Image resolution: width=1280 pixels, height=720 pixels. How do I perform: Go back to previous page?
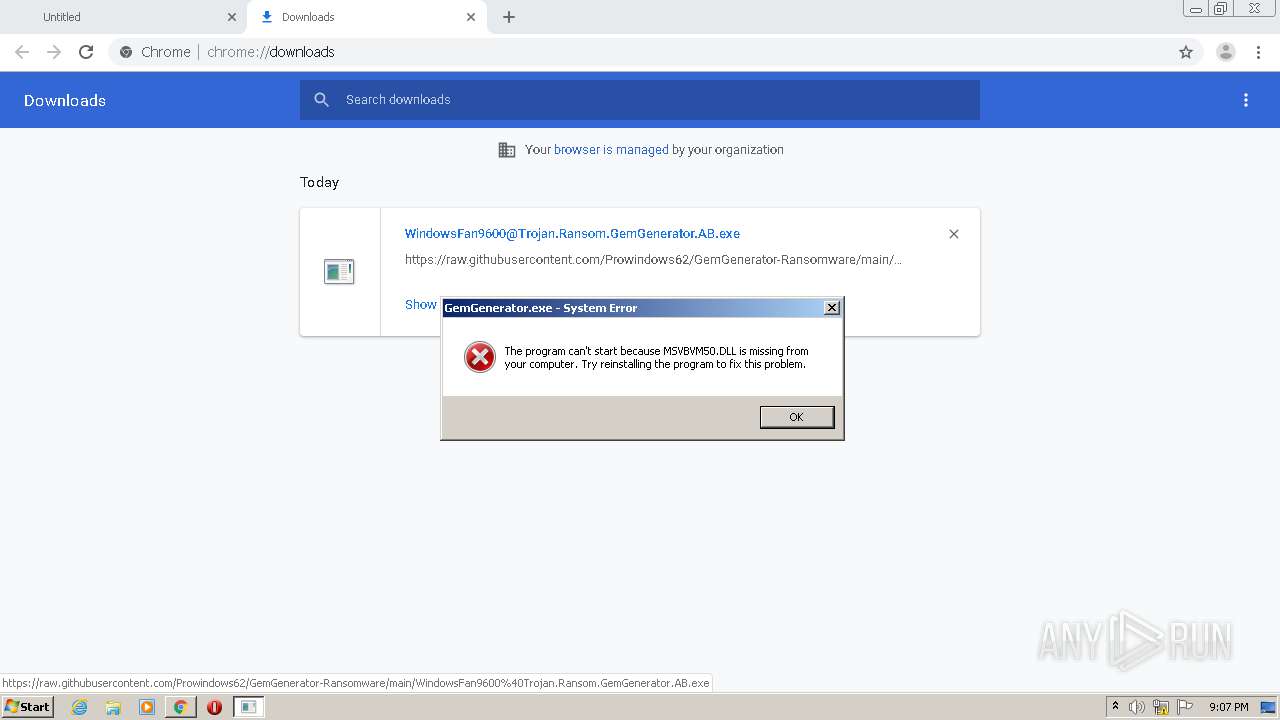22,52
